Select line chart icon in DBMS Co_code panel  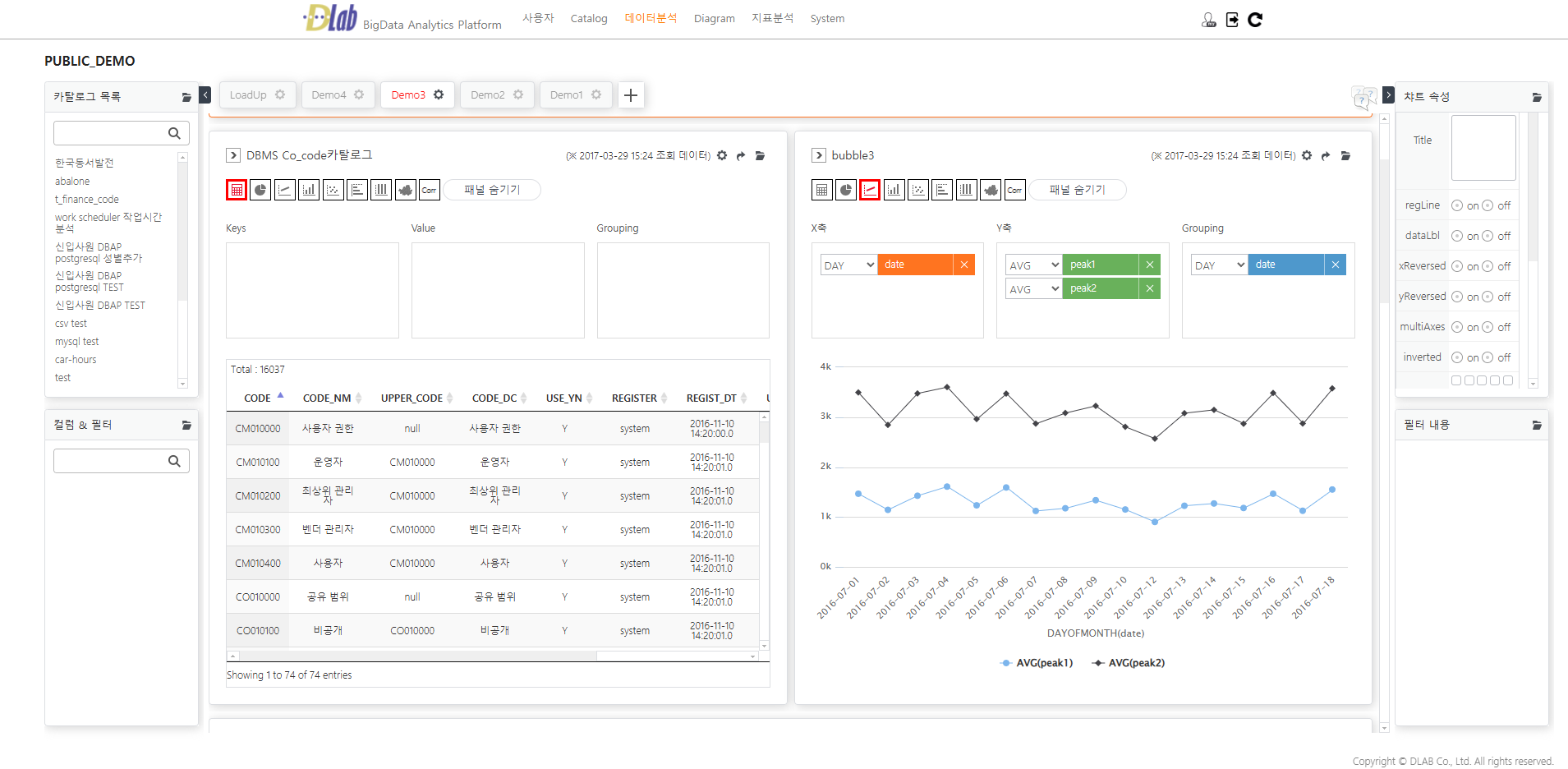click(x=284, y=190)
